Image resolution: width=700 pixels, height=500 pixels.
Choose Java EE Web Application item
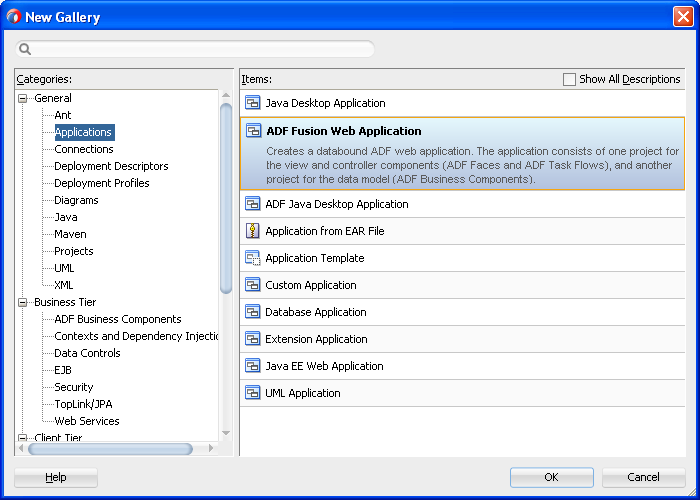pos(462,366)
